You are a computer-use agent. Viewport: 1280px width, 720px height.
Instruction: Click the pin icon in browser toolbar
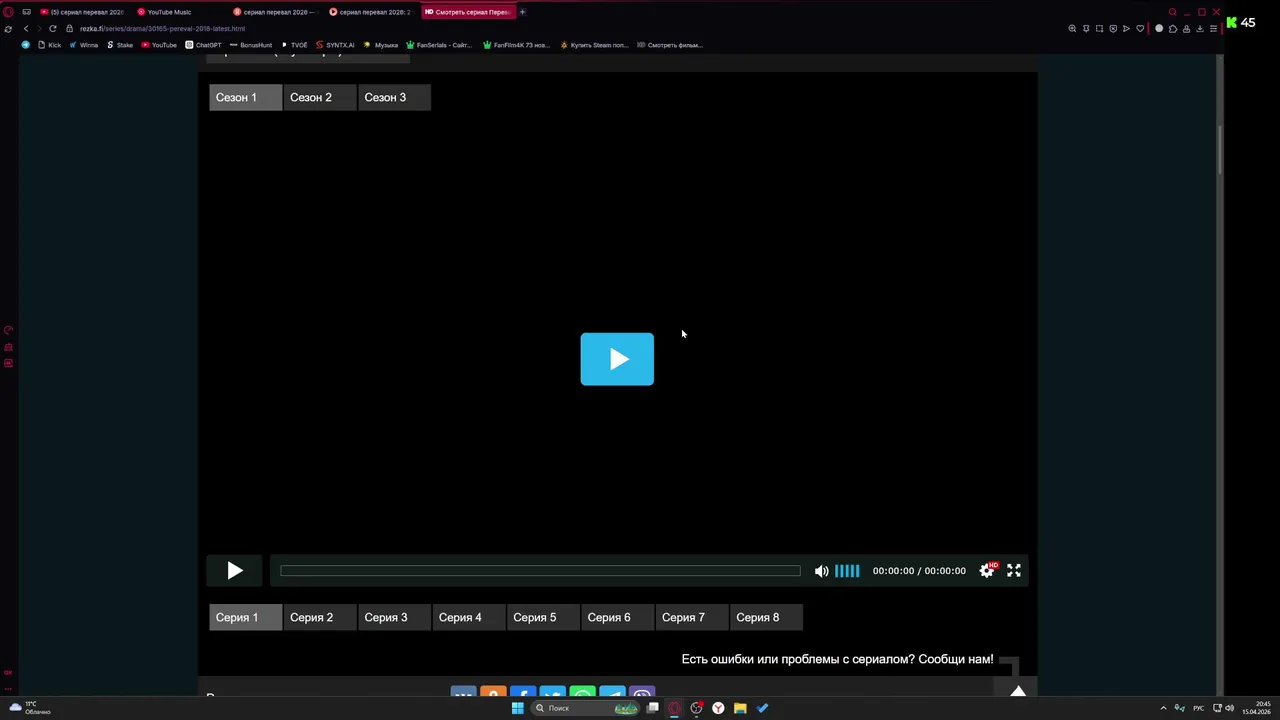coord(1086,28)
